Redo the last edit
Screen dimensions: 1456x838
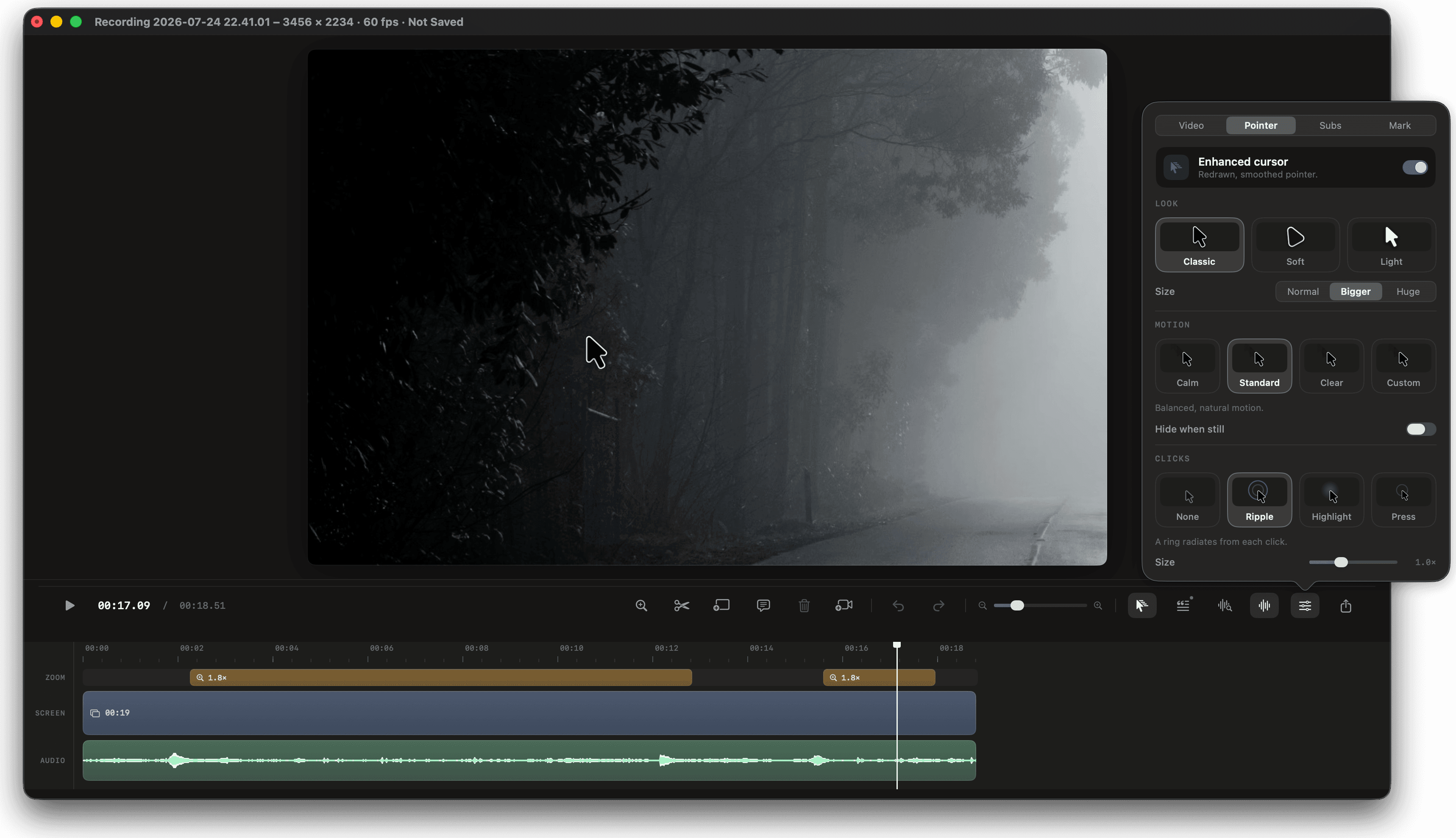click(x=938, y=605)
